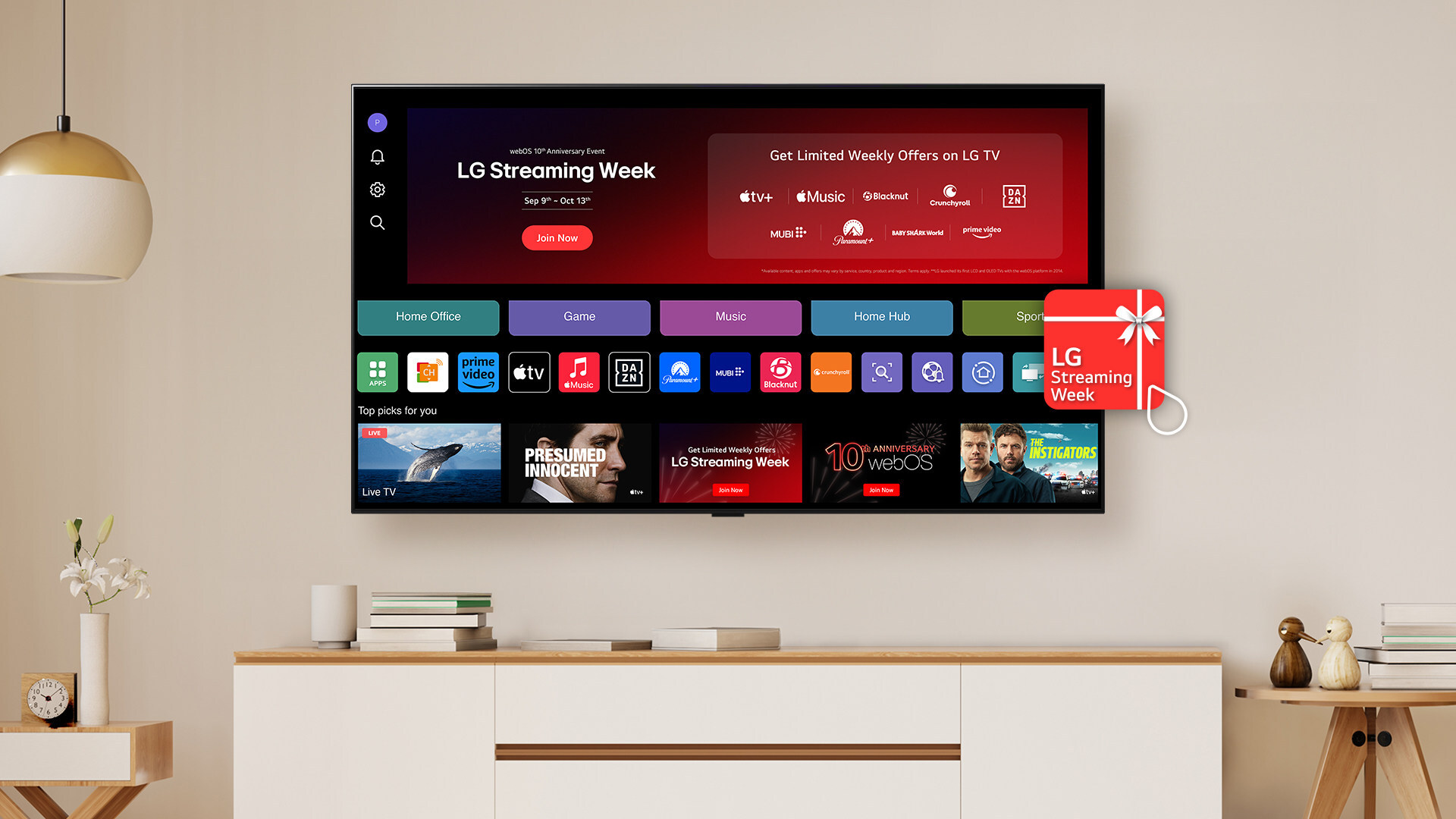Select the Home Office category tab
This screenshot has width=1456, height=819.
pyautogui.click(x=429, y=316)
